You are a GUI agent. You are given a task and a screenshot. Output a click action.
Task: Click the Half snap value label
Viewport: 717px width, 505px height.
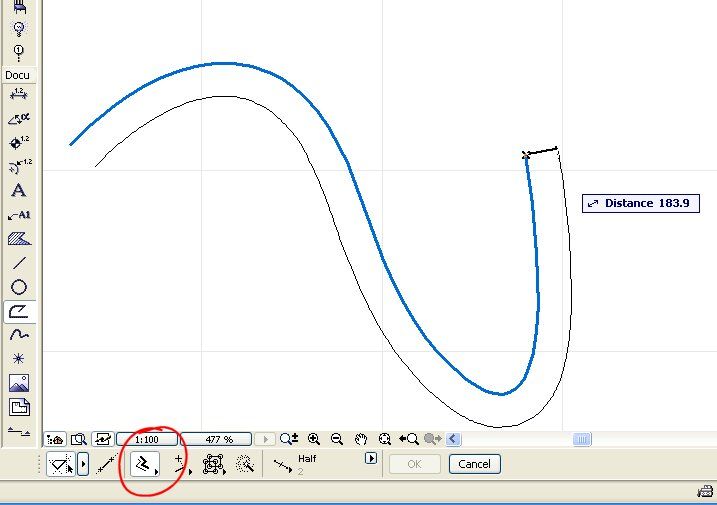pos(307,459)
